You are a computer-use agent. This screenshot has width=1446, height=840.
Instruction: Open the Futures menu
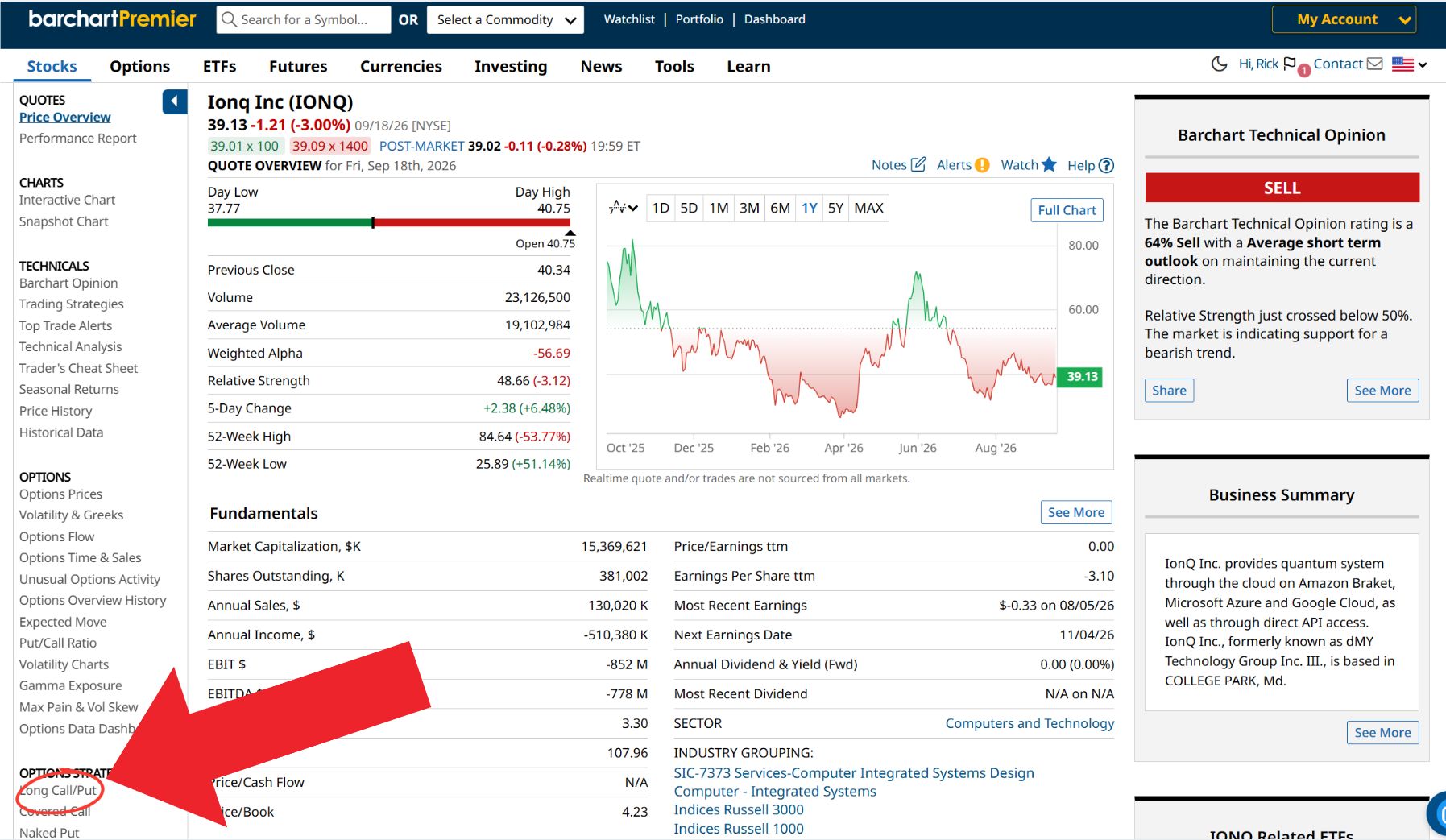coord(298,66)
